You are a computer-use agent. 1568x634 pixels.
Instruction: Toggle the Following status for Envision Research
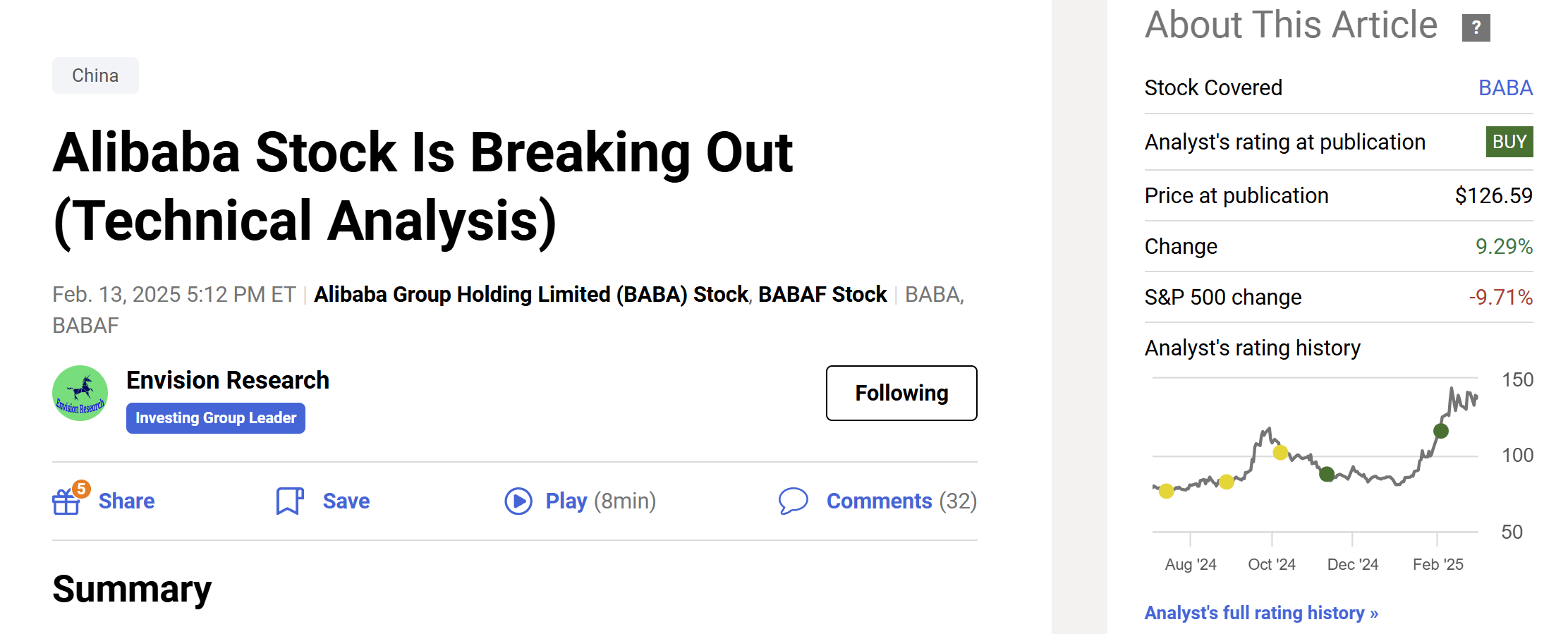(901, 393)
